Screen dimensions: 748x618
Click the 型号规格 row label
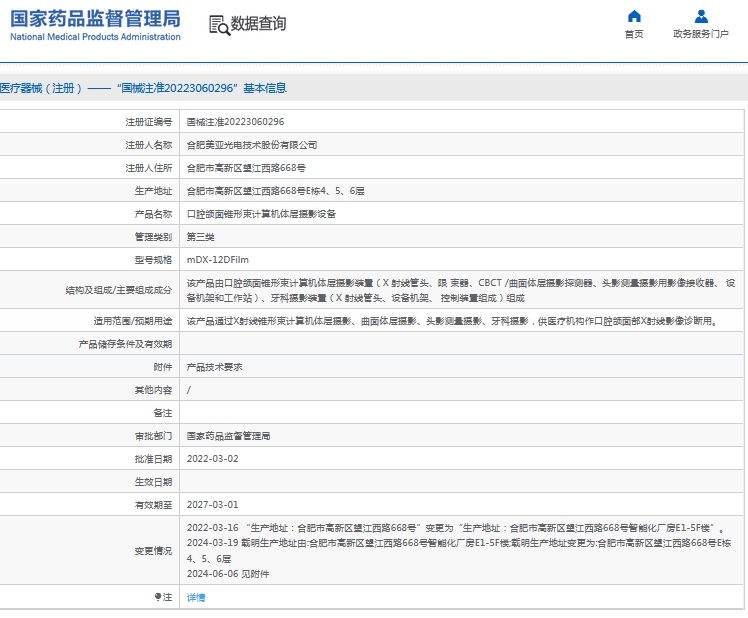tap(153, 260)
